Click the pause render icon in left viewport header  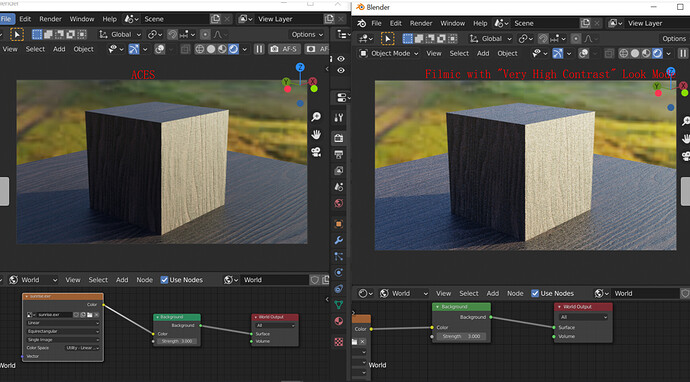259,49
